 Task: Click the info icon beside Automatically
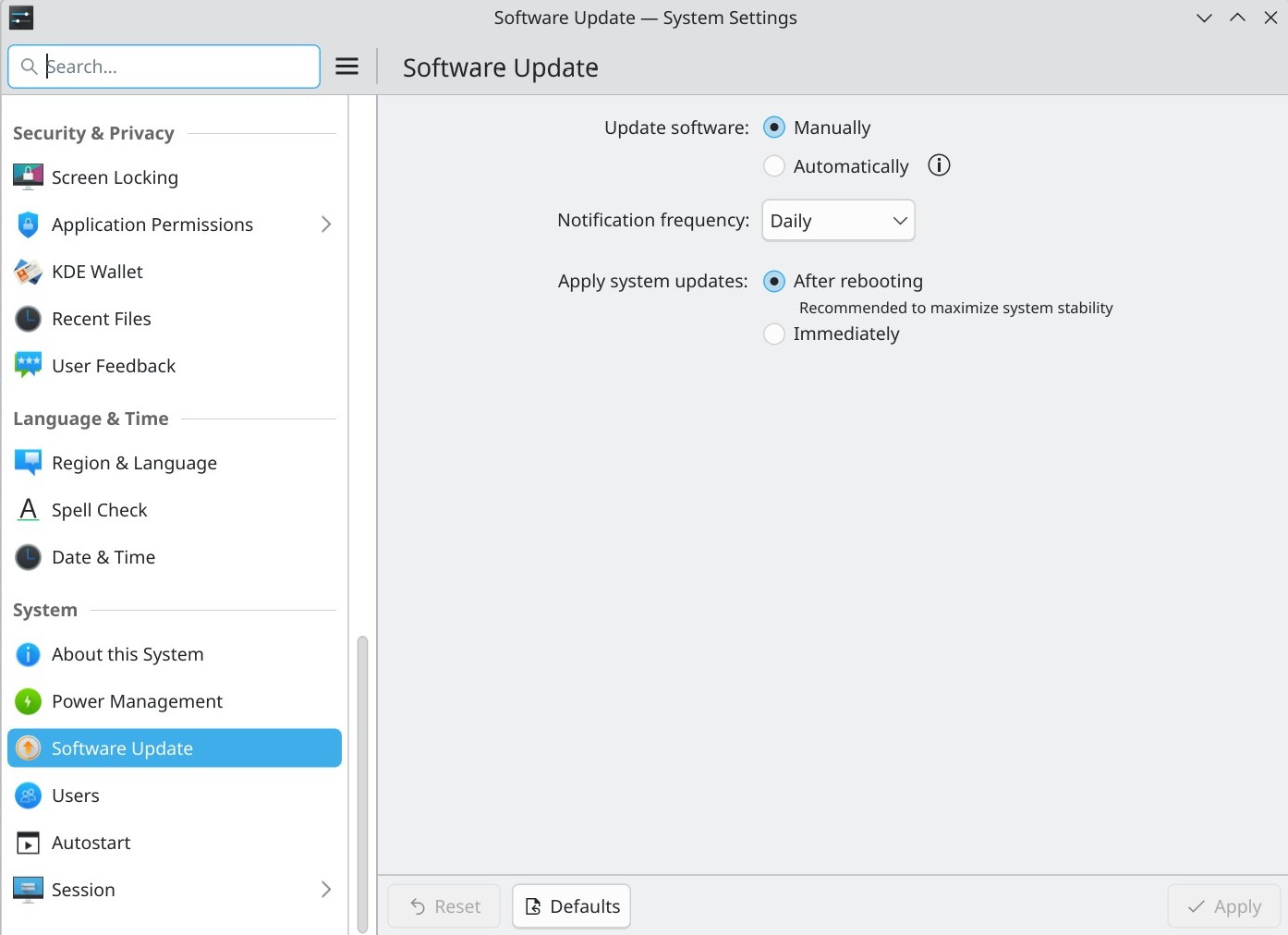(939, 165)
